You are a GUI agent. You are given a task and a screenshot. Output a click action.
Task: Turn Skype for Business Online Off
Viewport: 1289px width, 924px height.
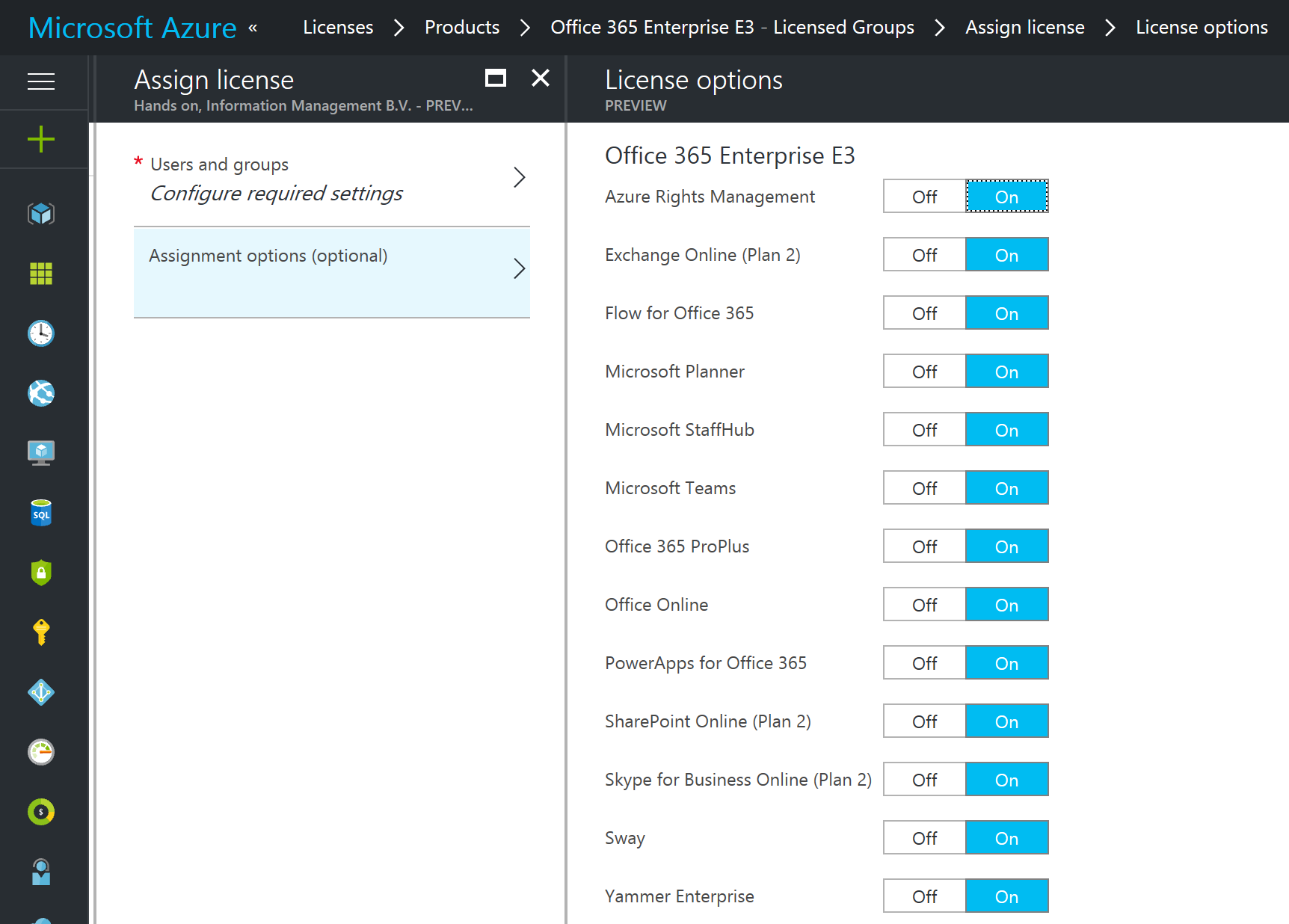click(925, 780)
